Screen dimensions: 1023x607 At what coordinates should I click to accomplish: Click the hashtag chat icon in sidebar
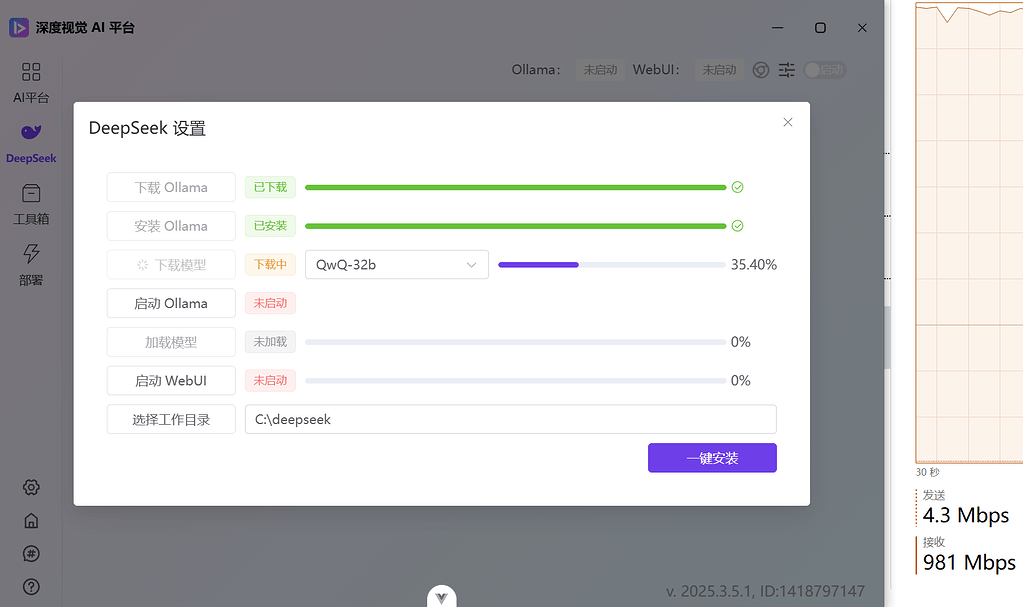[31, 554]
